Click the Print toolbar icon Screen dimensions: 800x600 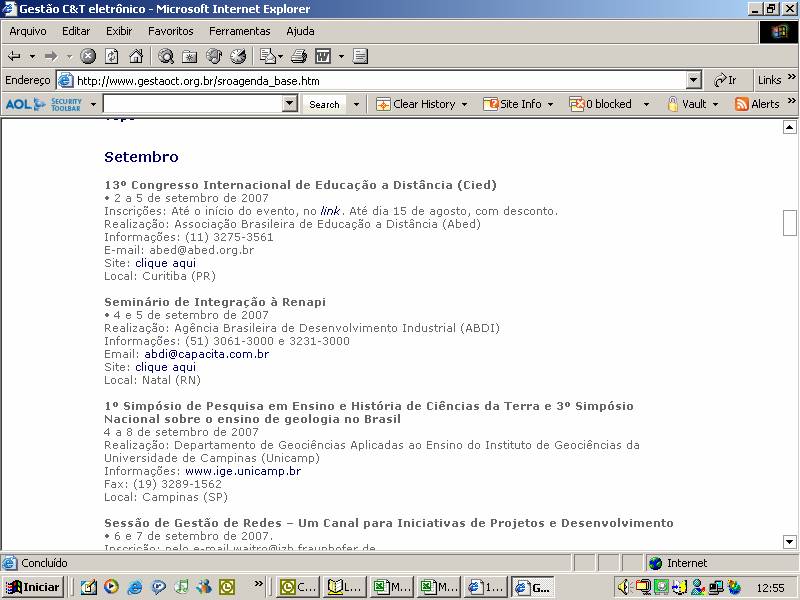tap(298, 56)
